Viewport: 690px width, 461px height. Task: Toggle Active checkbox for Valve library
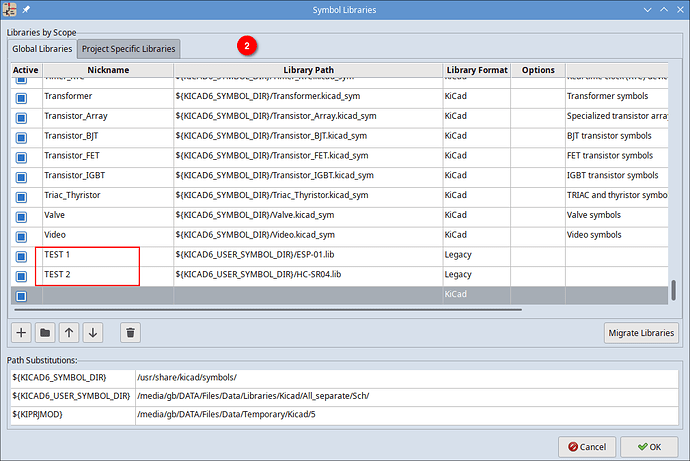[x=21, y=217]
